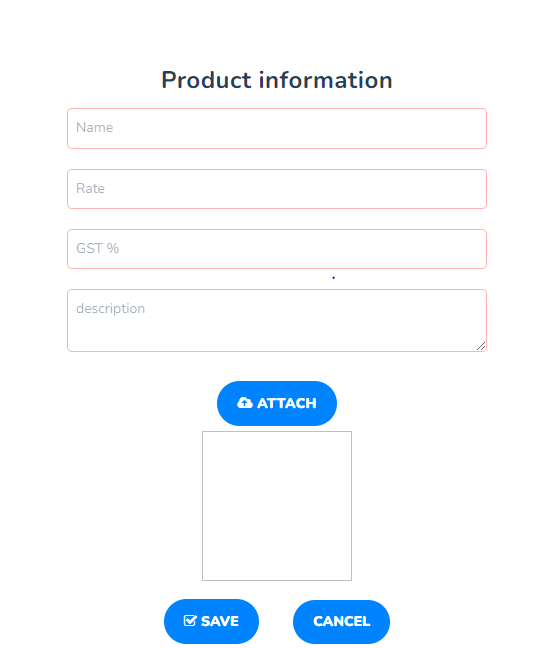Viewport: 555px width, 648px height.
Task: Click the empty image preview box
Action: [x=277, y=506]
